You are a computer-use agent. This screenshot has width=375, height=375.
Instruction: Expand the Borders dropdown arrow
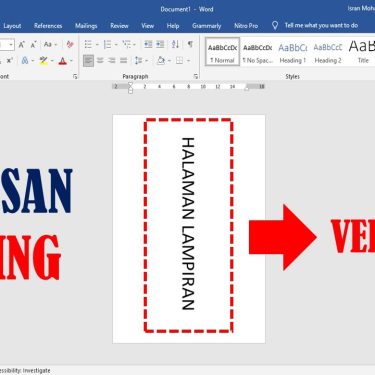188,61
